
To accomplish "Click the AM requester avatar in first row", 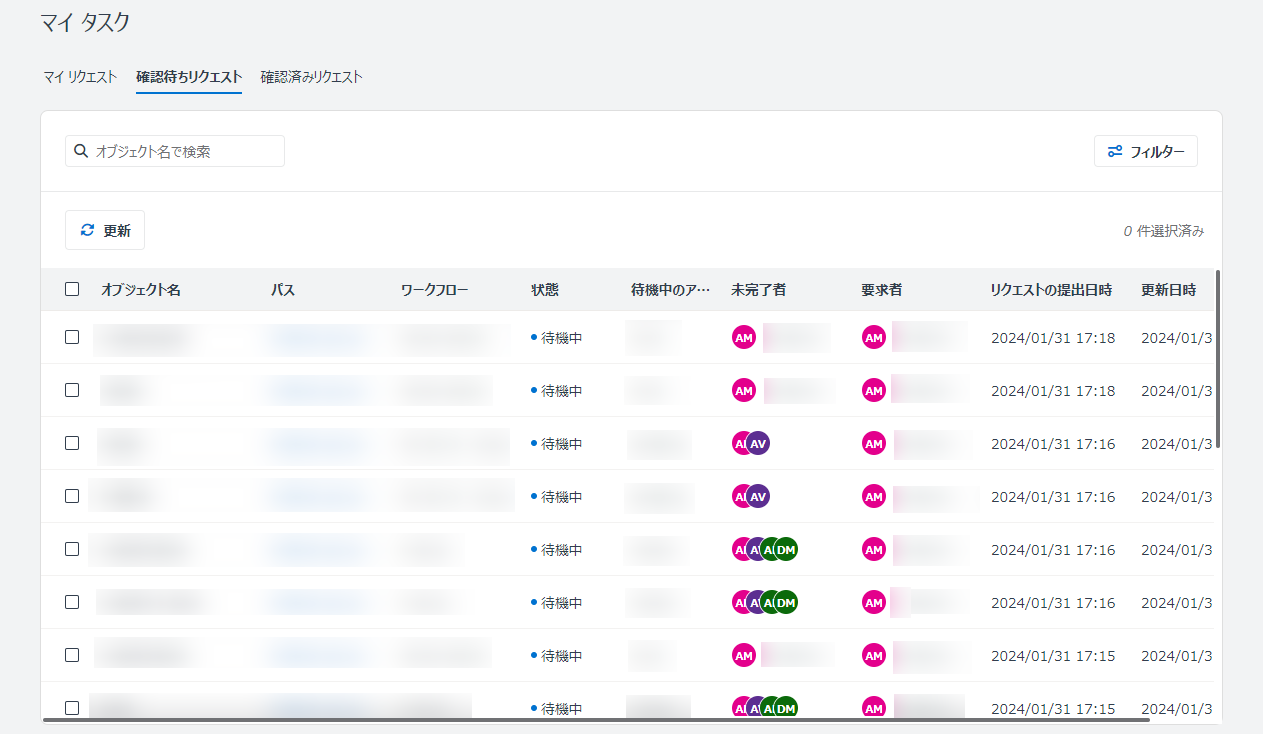I will (x=874, y=338).
